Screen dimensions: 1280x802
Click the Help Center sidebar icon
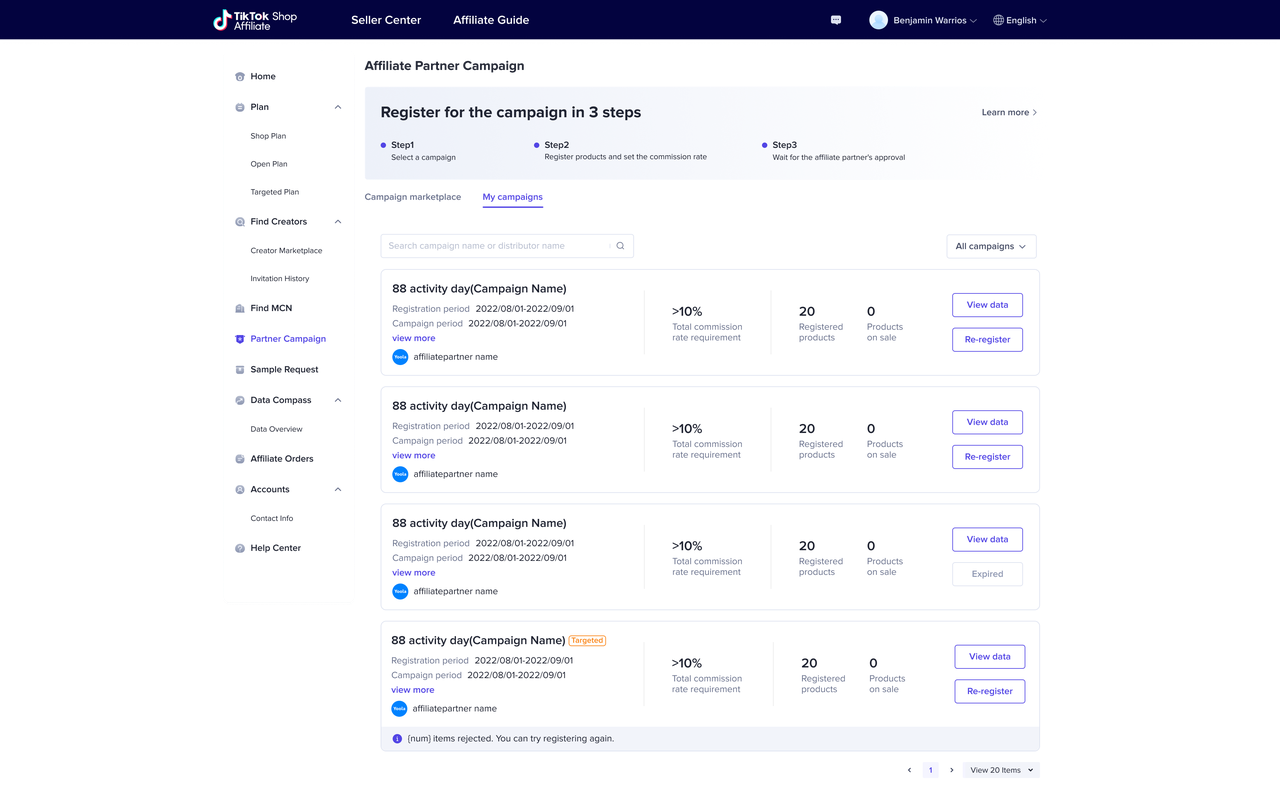click(x=240, y=549)
